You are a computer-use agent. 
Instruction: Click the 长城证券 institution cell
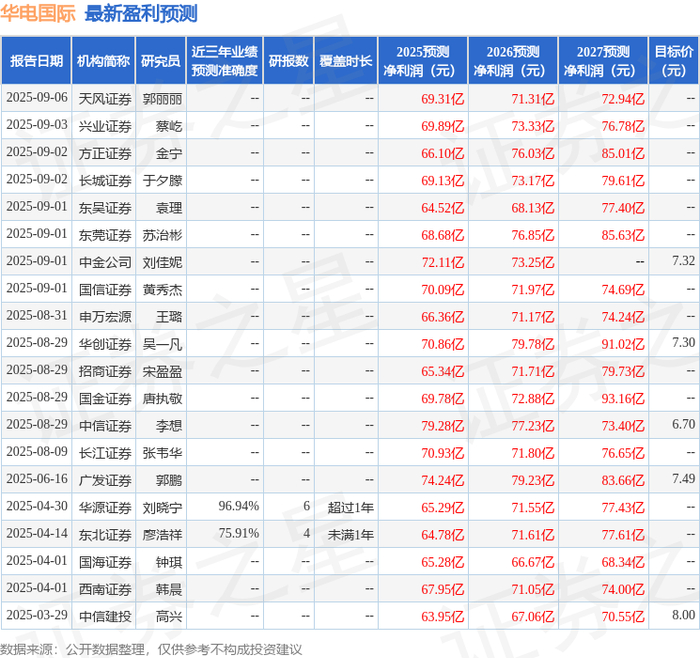(105, 181)
